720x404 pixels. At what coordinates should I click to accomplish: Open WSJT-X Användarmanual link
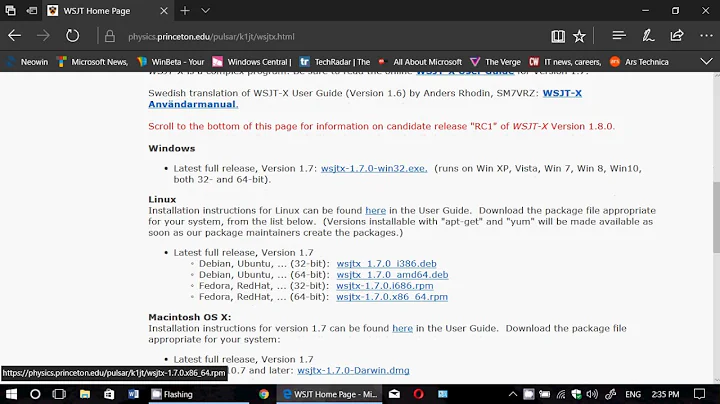point(193,104)
